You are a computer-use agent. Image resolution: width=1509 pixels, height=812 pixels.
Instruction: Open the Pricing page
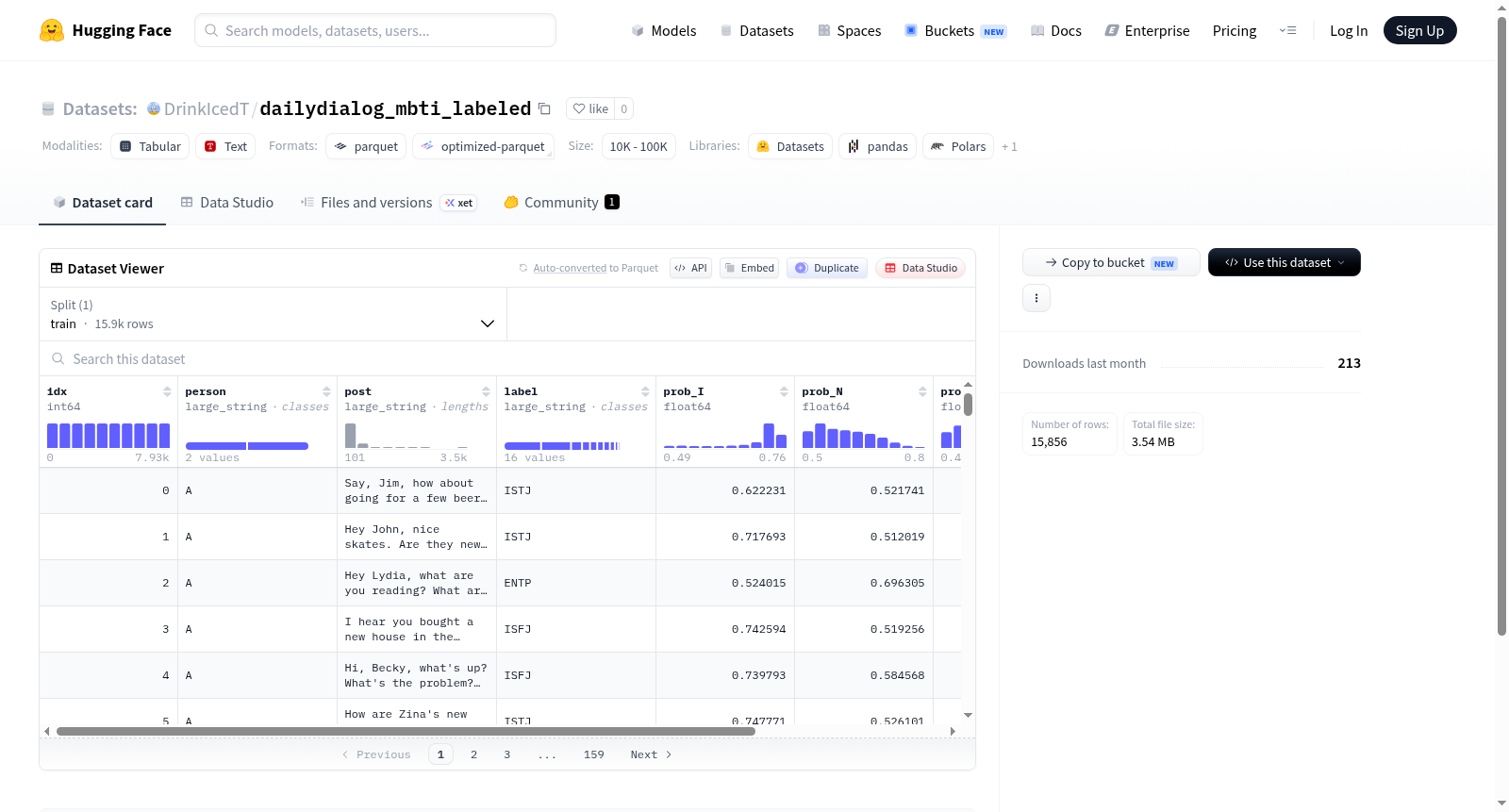click(x=1235, y=30)
